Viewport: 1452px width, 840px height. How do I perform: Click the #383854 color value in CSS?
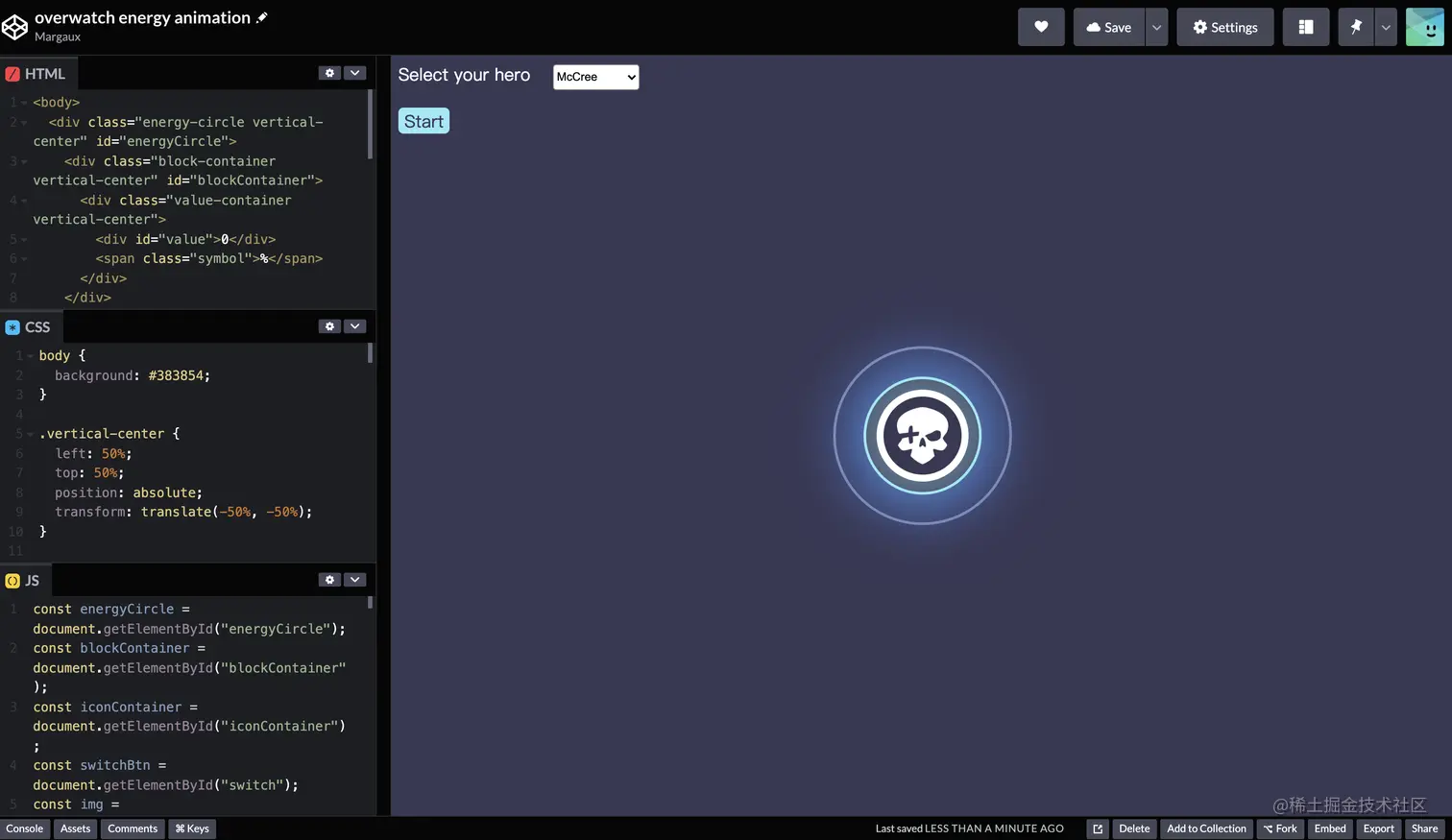(x=176, y=375)
